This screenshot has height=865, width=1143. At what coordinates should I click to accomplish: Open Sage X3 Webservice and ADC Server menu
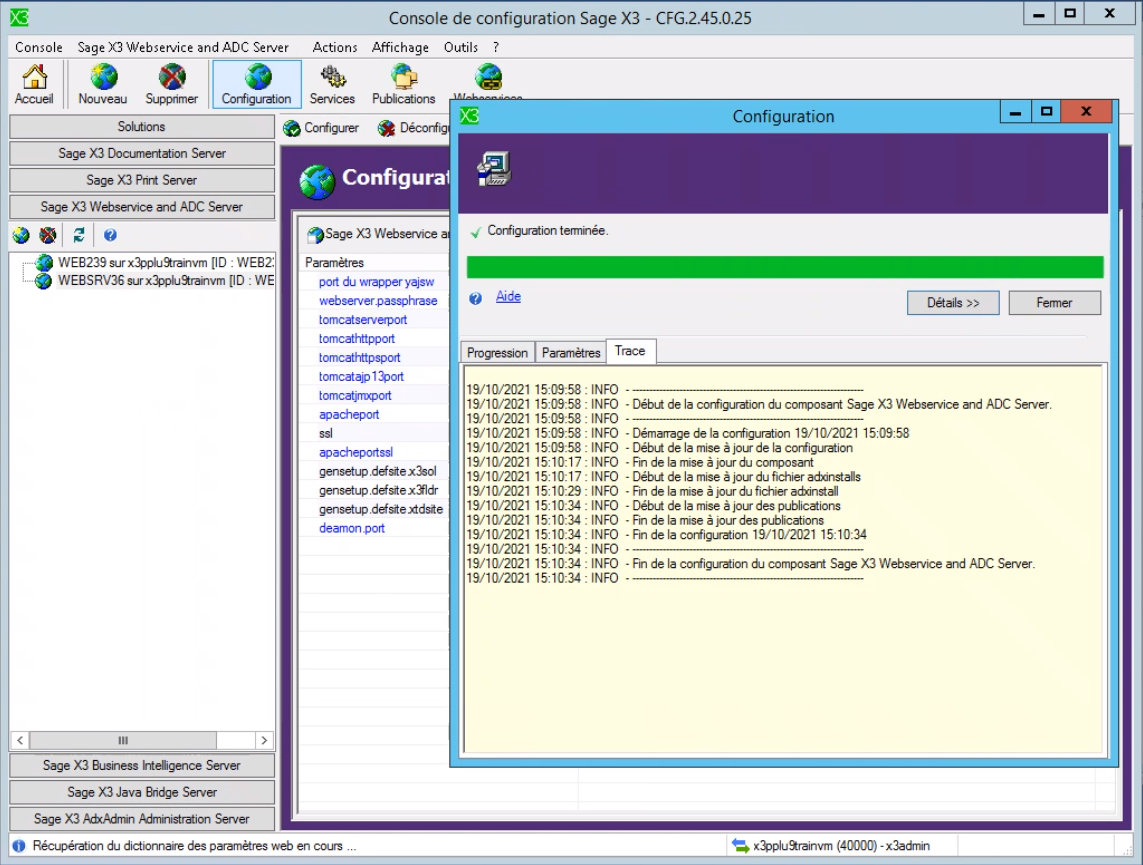point(183,47)
